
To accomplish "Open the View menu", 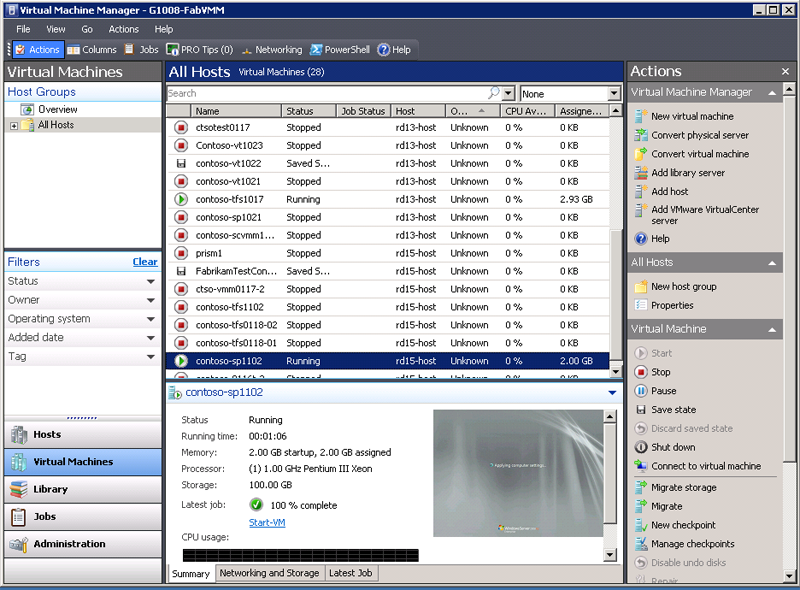I will coord(56,29).
